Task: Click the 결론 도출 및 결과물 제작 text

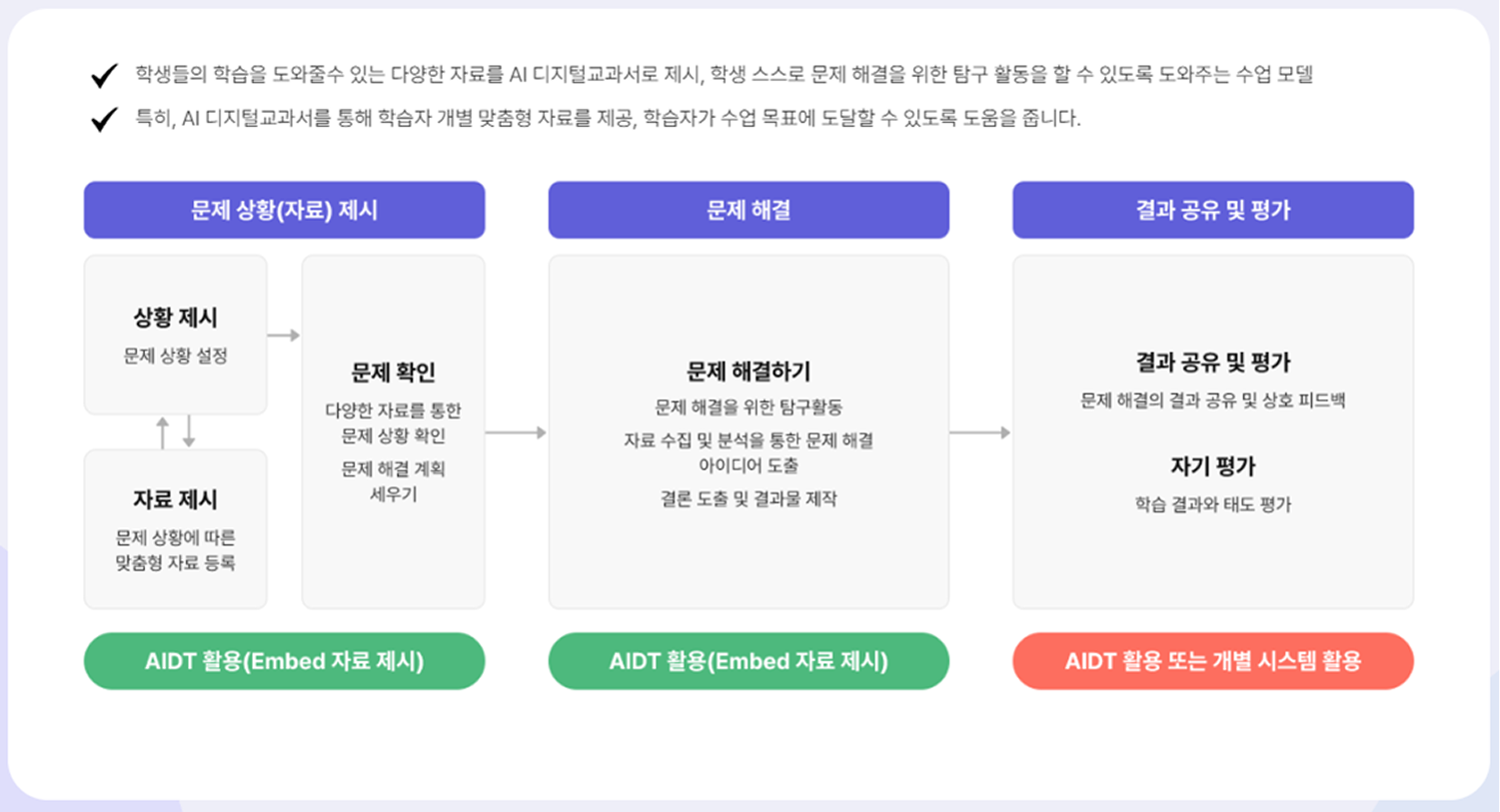Action: pyautogui.click(x=749, y=498)
